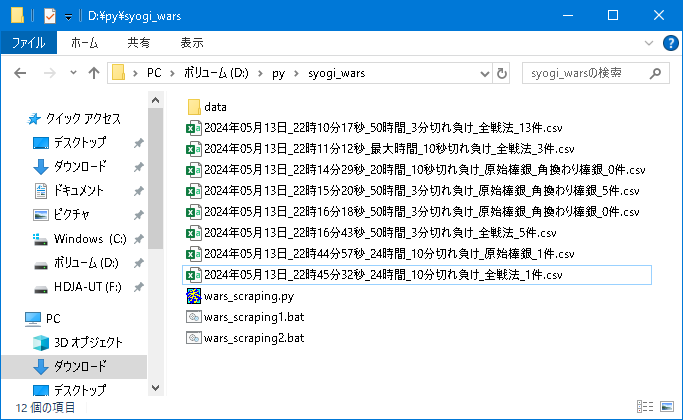Select file name wars_scraping1.bat
Image resolution: width=683 pixels, height=420 pixels.
click(254, 317)
